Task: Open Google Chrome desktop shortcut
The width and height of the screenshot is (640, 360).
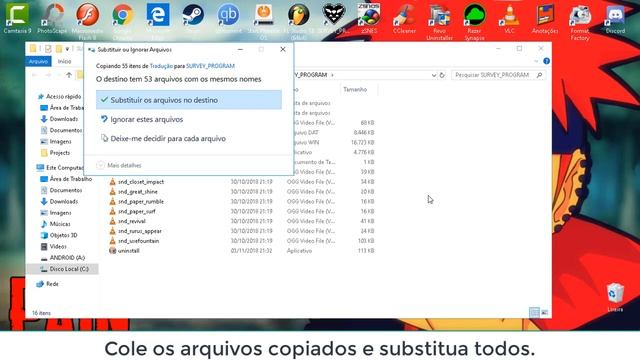Action: [122, 20]
